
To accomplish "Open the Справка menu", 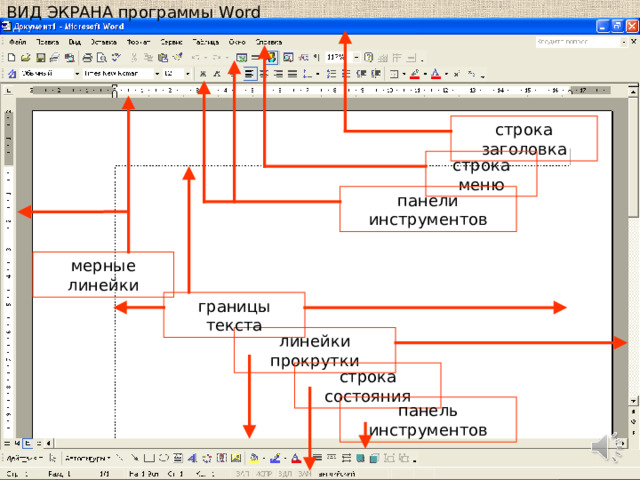I will (269, 42).
